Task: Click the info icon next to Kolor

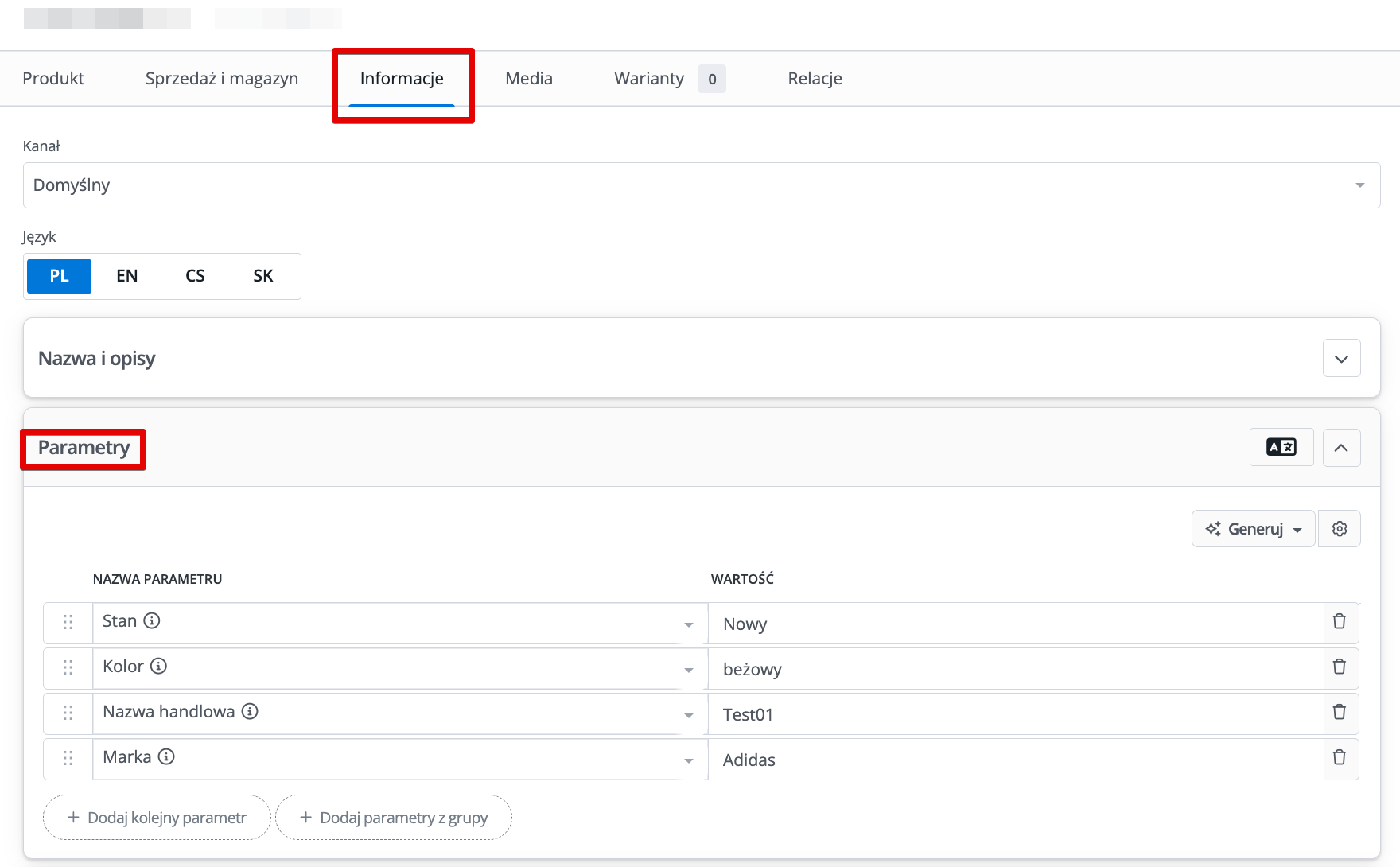Action: click(158, 667)
